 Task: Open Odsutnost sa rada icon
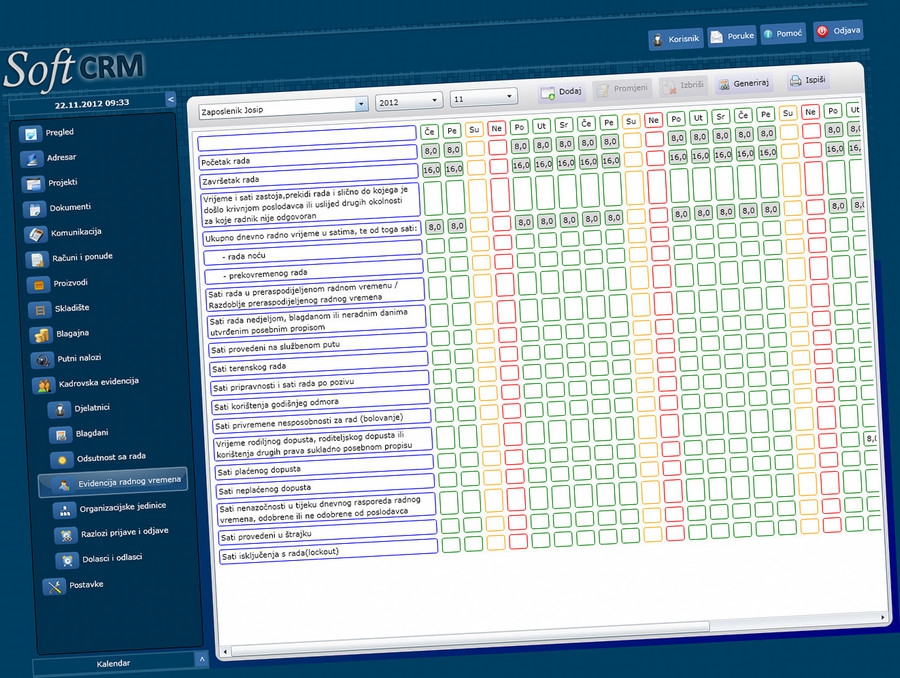coord(62,460)
